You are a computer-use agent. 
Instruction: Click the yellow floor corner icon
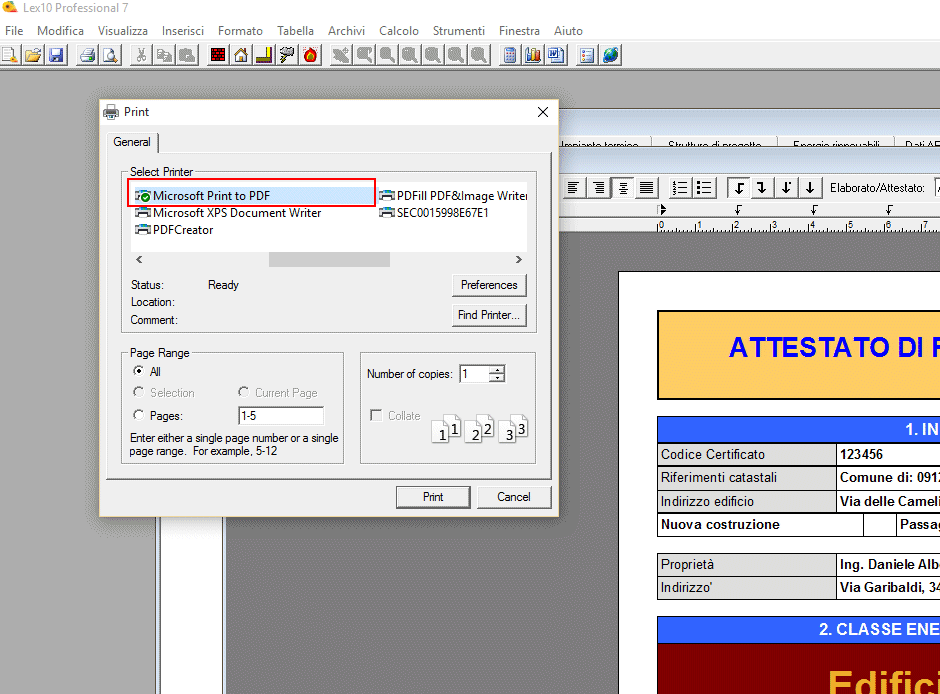point(264,55)
